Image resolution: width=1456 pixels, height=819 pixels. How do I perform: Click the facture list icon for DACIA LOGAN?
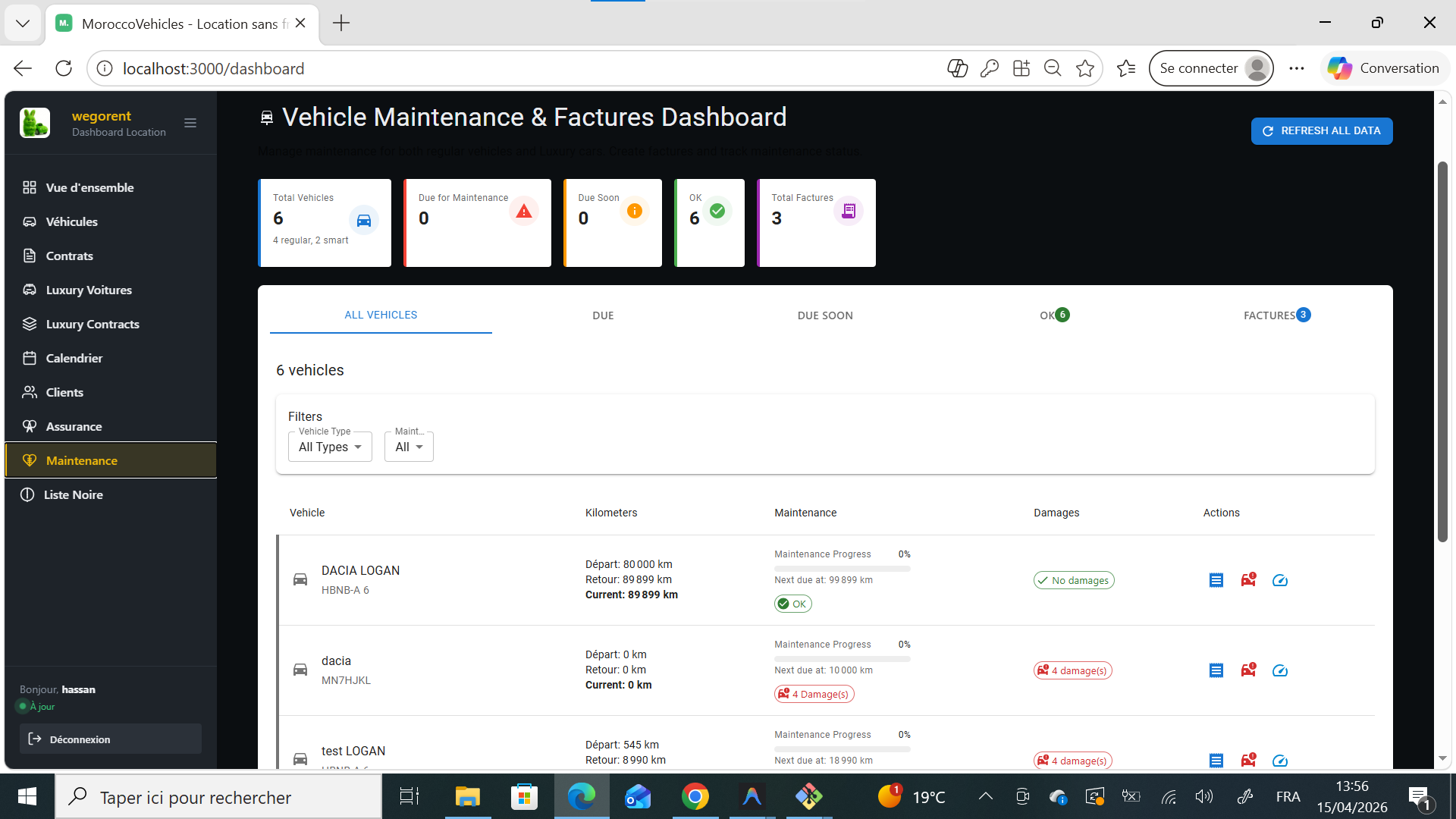tap(1216, 580)
